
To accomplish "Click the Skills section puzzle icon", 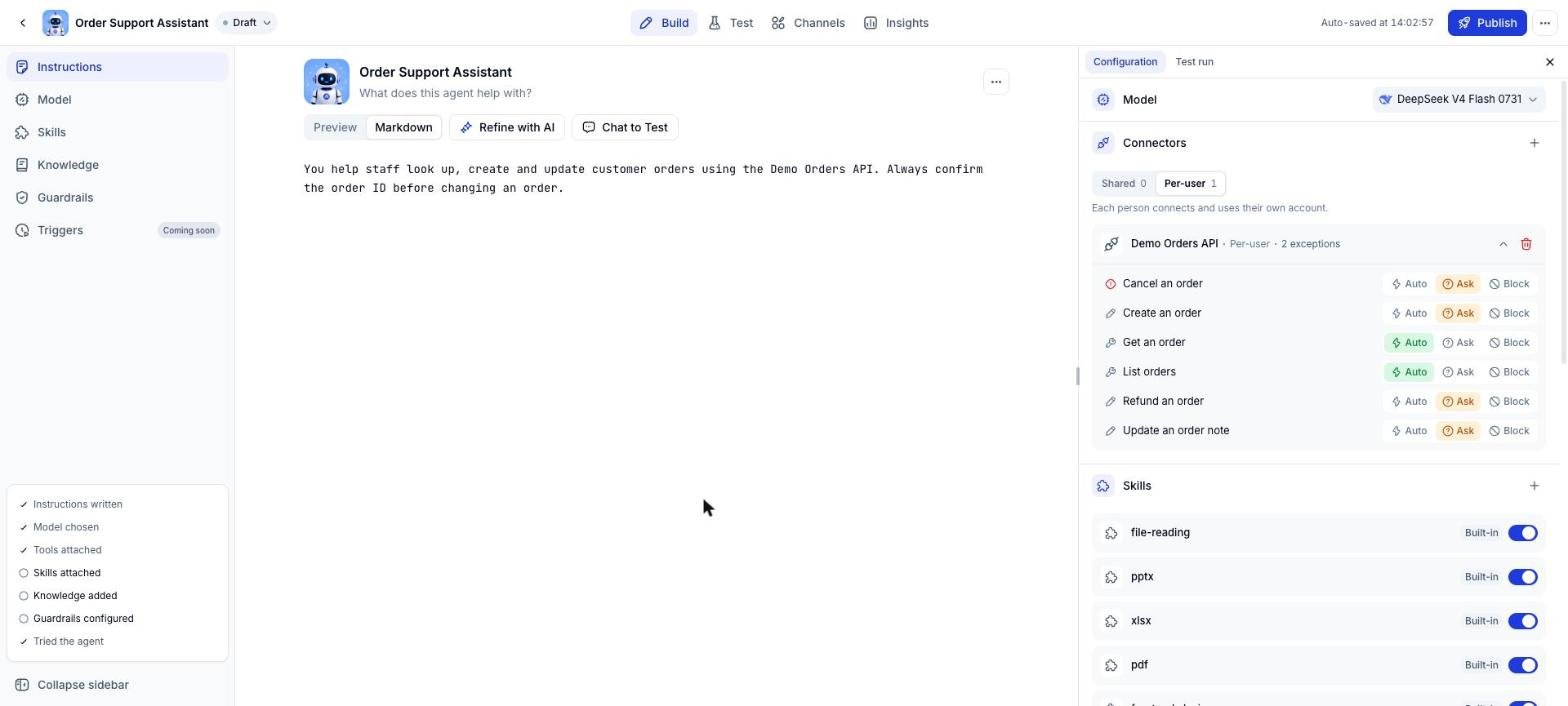I will [x=1103, y=486].
